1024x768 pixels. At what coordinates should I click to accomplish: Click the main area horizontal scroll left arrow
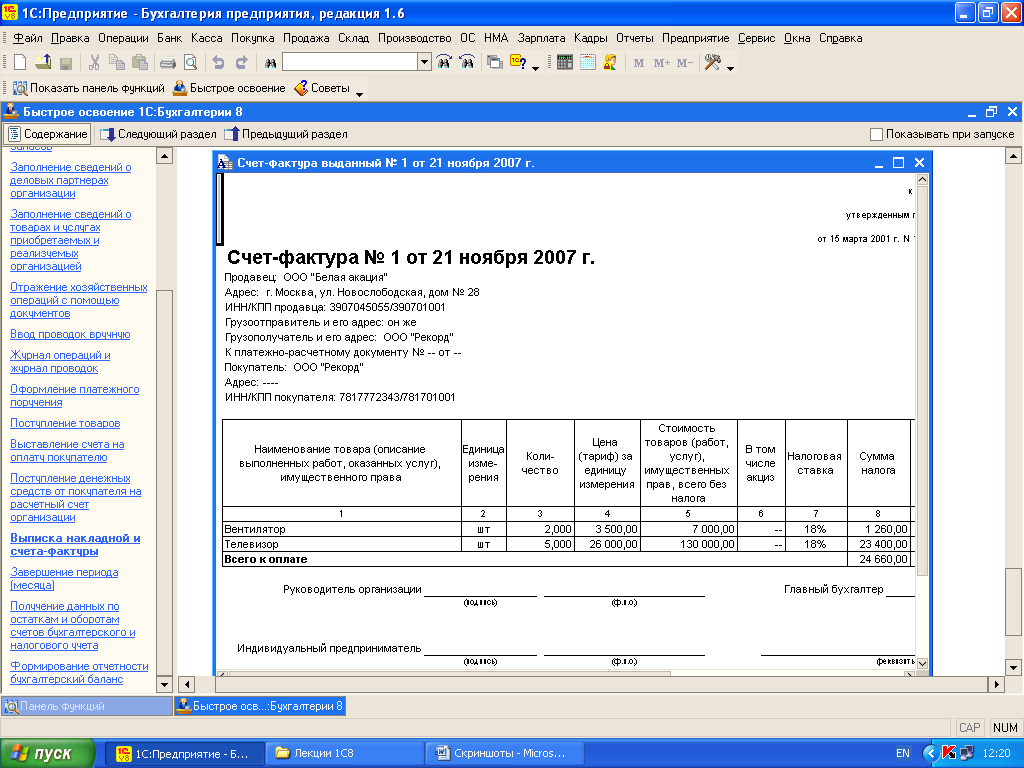(187, 684)
